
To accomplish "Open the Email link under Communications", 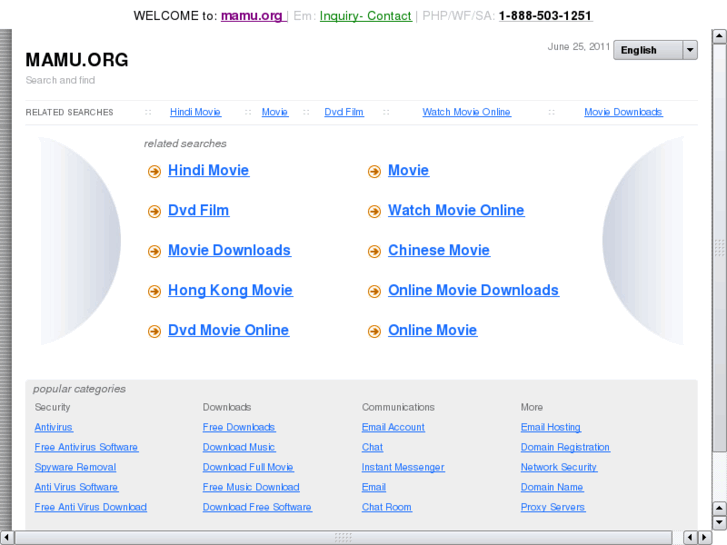I will tap(374, 487).
